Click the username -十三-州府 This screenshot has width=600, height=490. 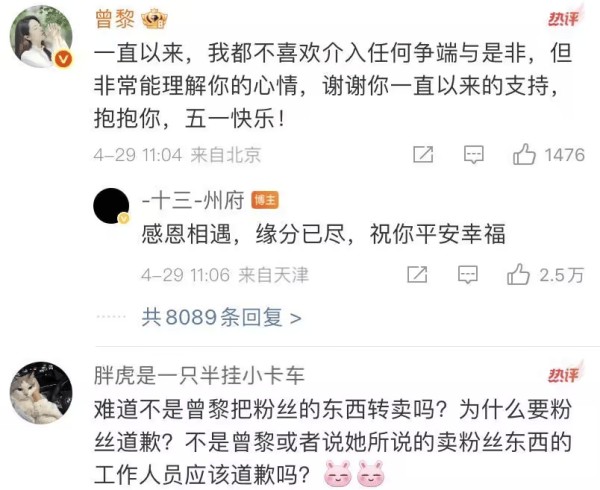tap(193, 200)
